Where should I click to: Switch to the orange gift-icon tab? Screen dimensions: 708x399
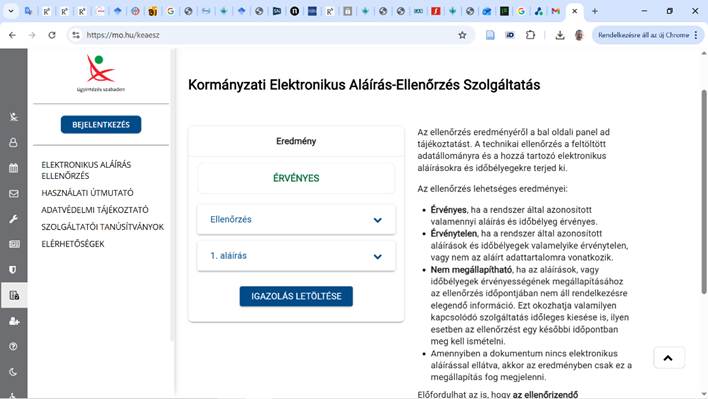tap(153, 11)
